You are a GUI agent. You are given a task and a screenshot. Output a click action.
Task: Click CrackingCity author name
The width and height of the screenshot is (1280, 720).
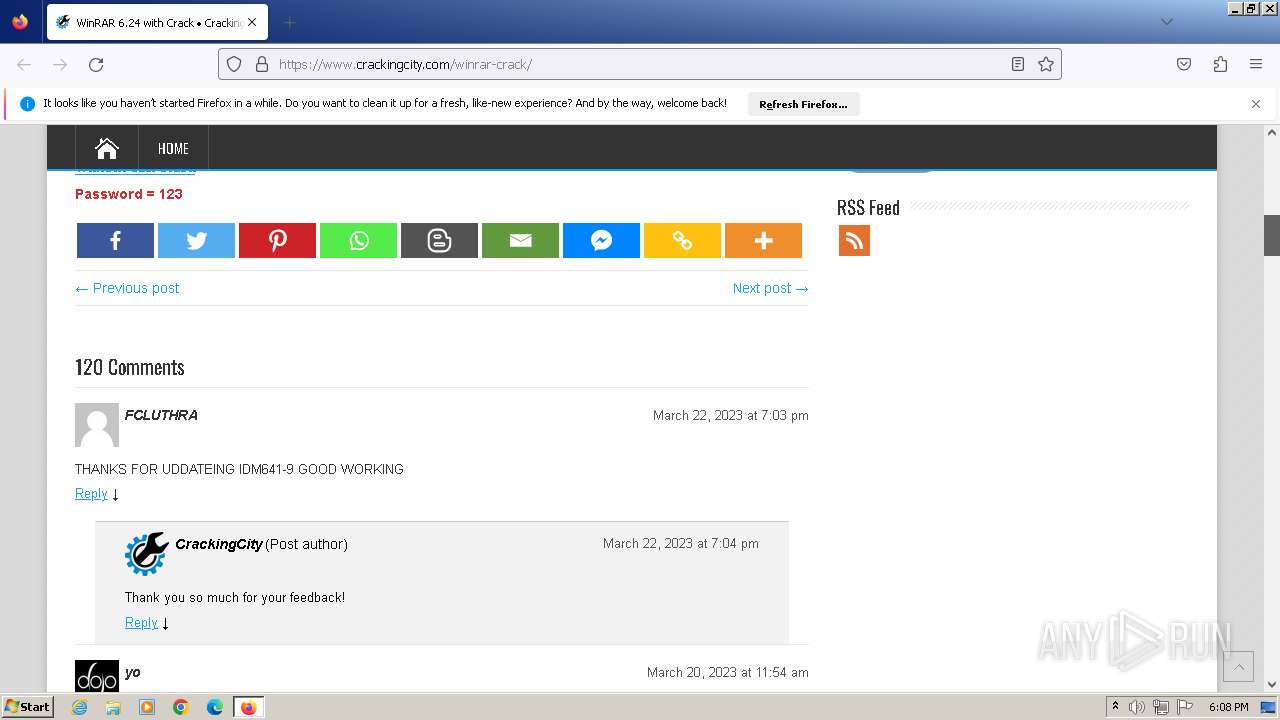(219, 544)
